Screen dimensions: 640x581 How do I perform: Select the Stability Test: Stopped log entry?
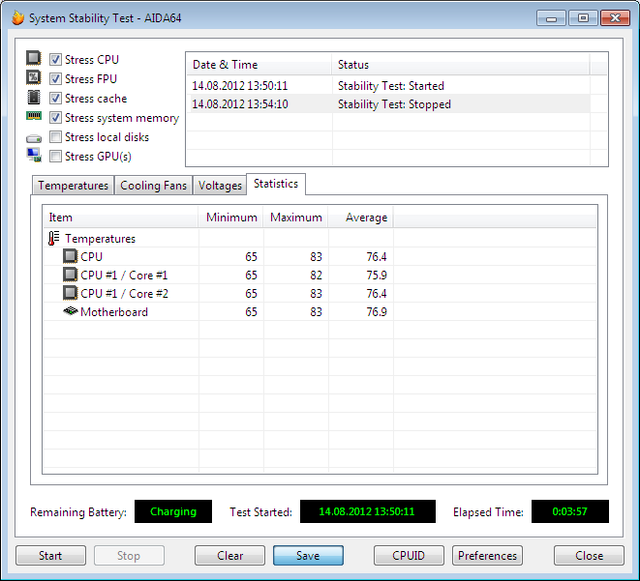click(394, 104)
